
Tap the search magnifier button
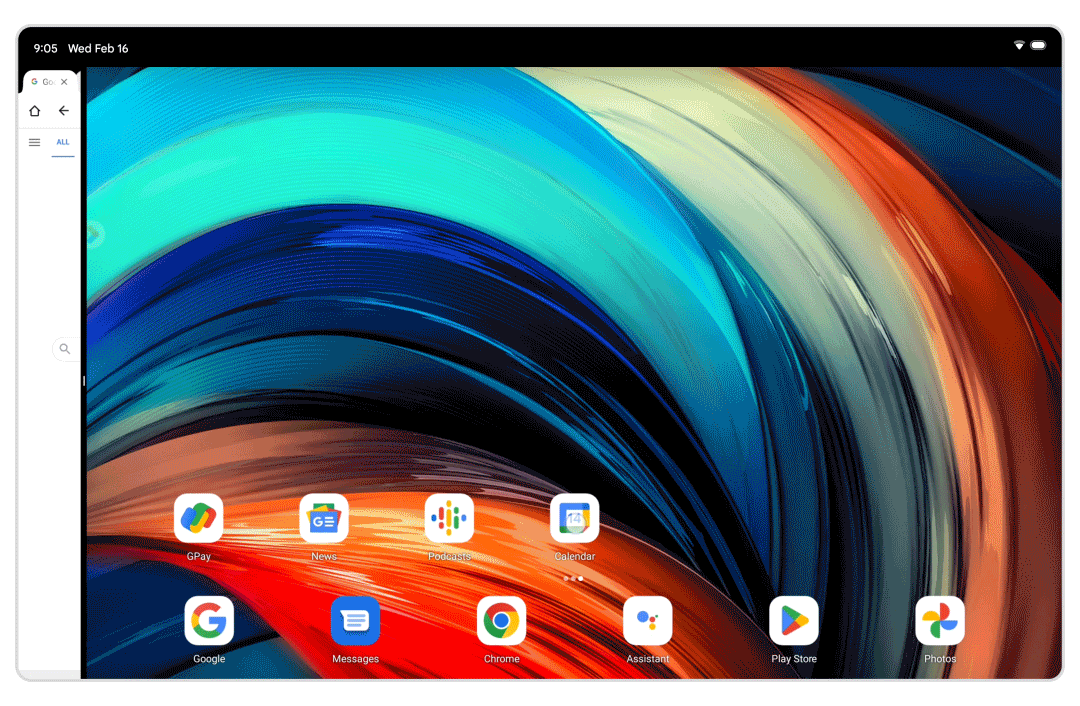(65, 349)
